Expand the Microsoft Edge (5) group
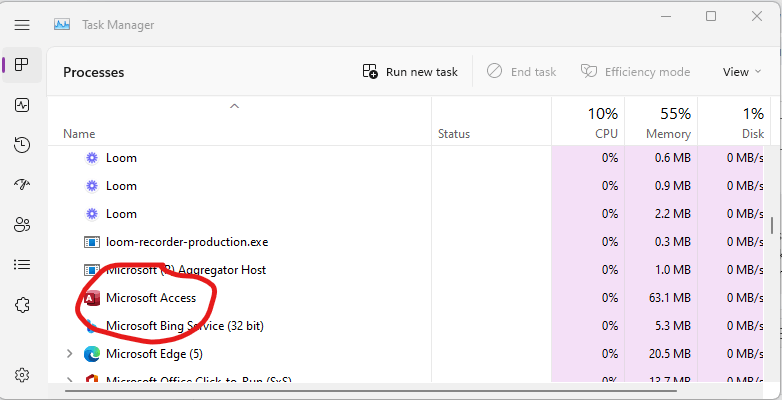This screenshot has height=400, width=782. tap(70, 354)
